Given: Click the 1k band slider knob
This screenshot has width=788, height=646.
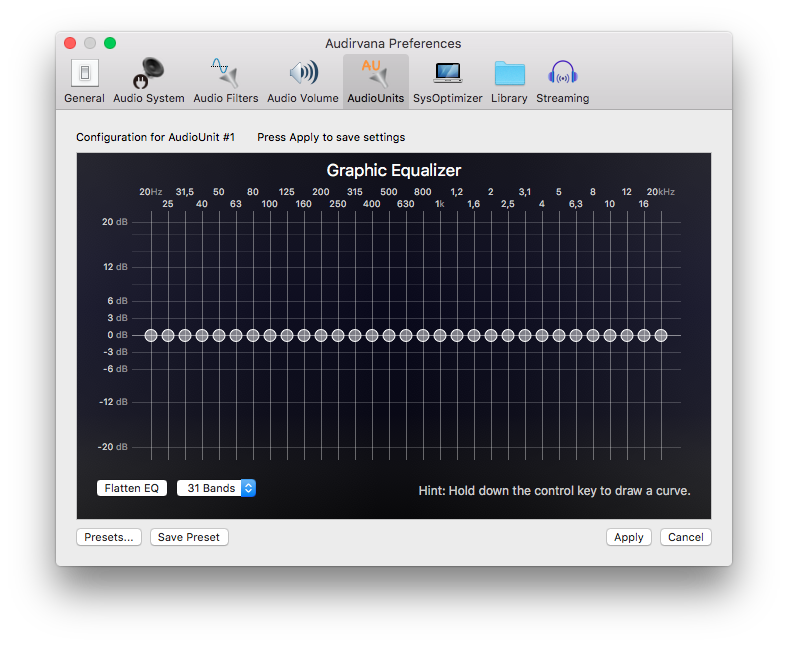Looking at the screenshot, I should click(440, 335).
